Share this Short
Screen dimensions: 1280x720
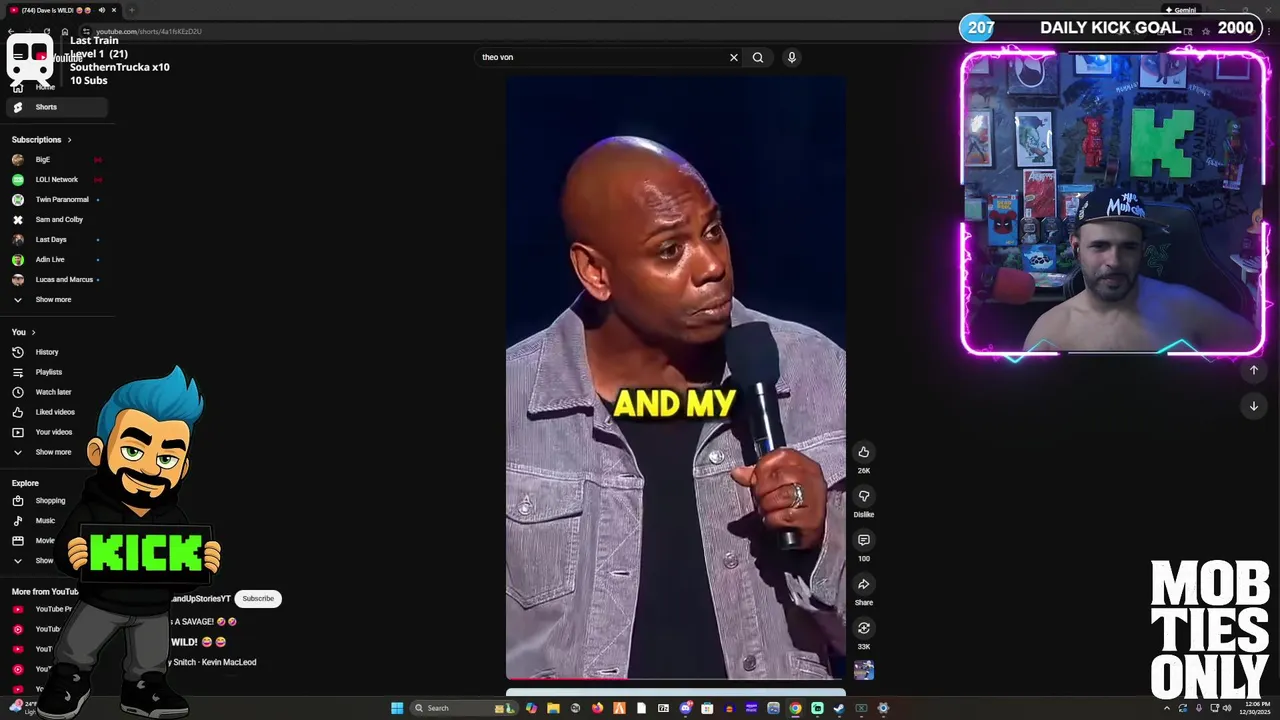pos(864,584)
